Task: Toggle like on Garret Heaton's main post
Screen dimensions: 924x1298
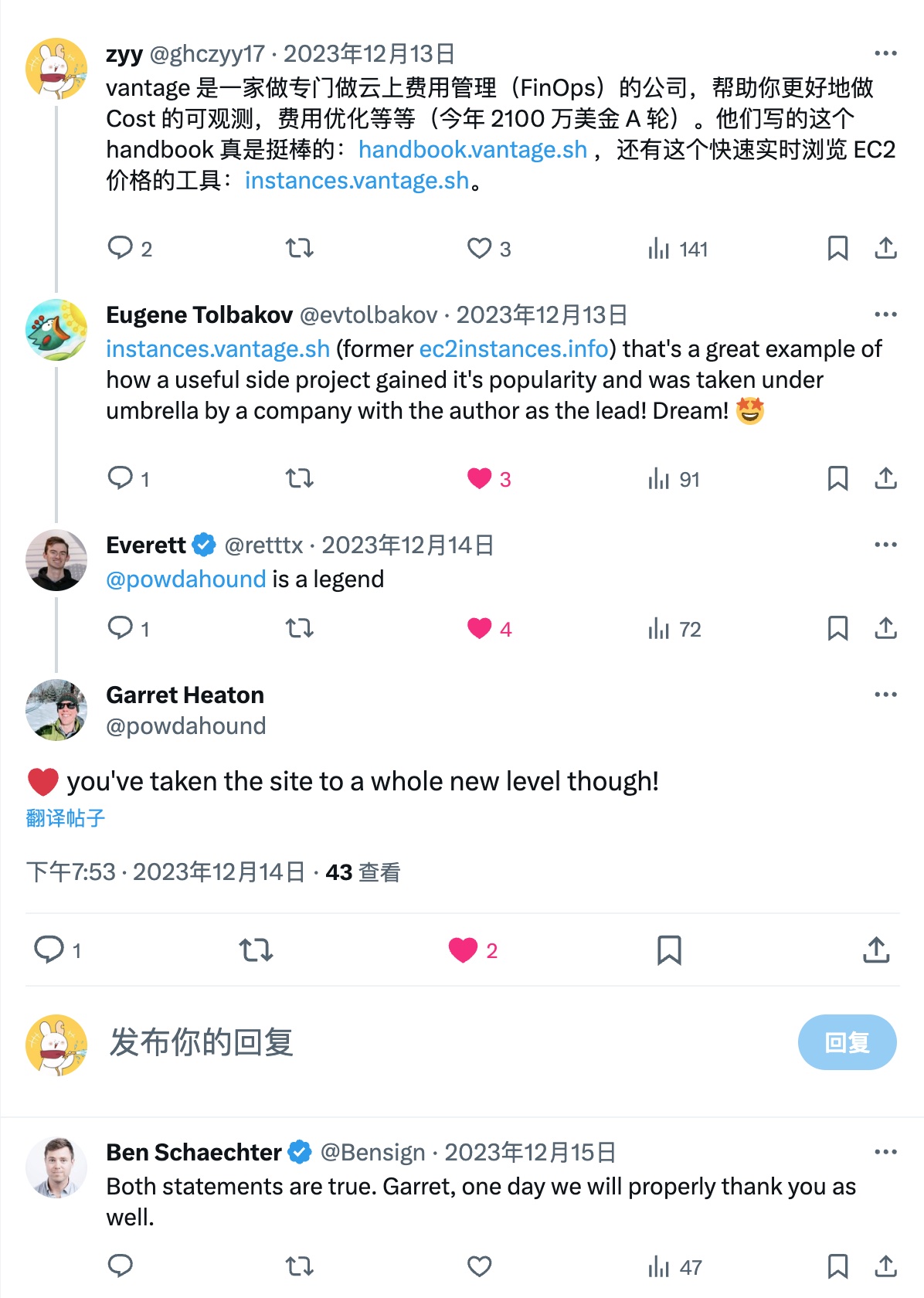Action: (x=464, y=950)
